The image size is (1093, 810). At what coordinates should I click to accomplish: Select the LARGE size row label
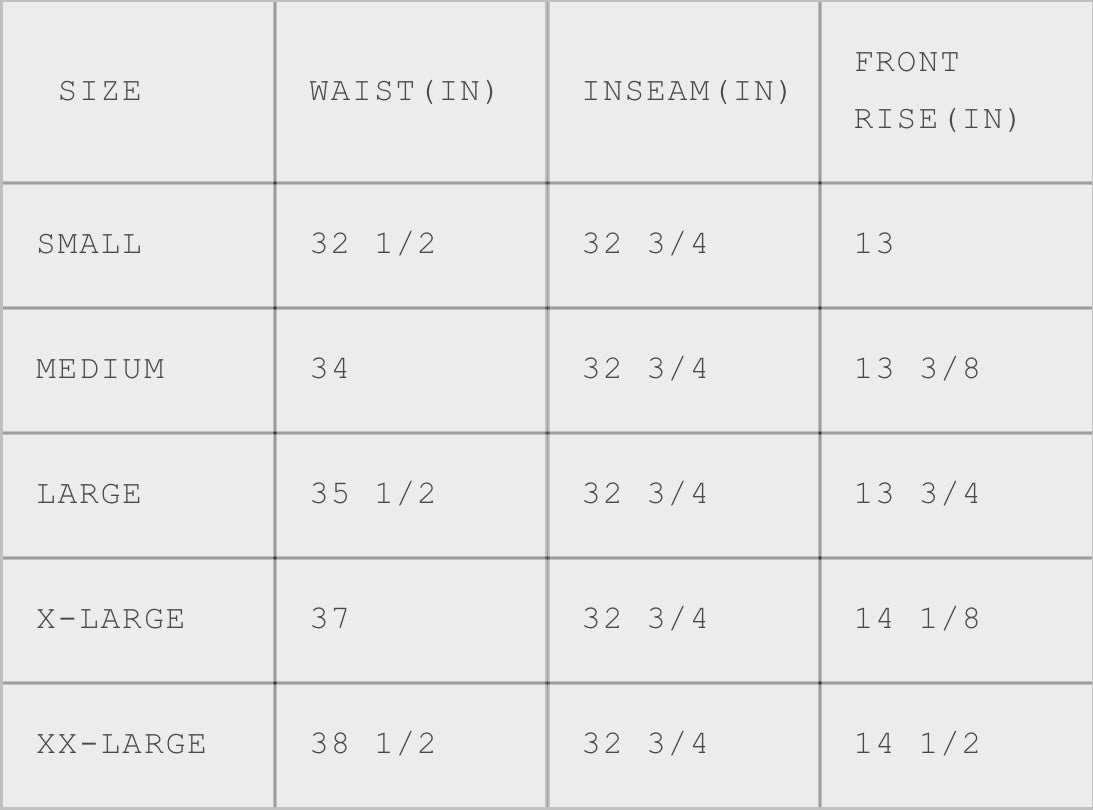click(x=90, y=494)
